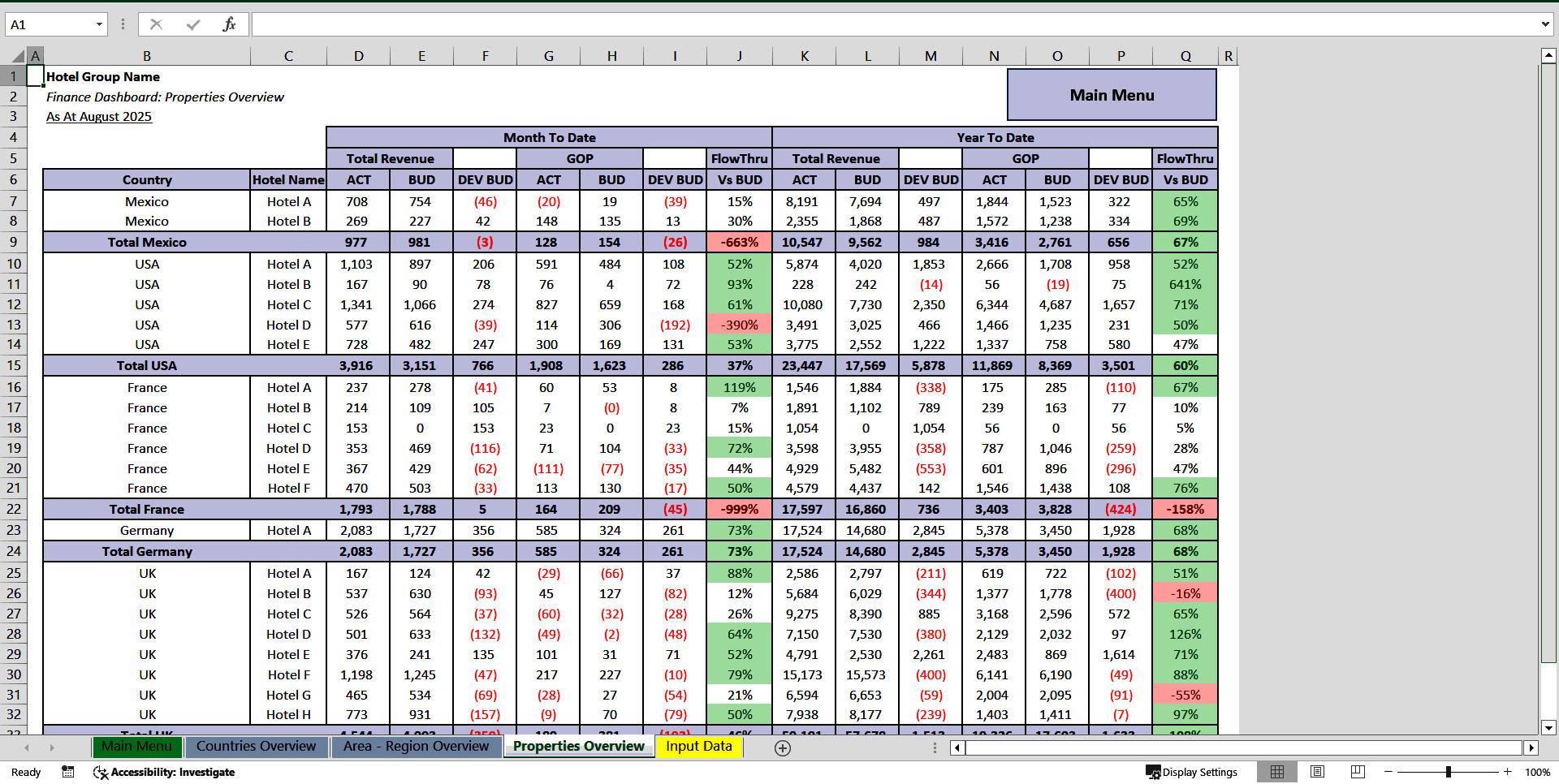Screen dimensions: 1559x784
Task: Click the -158% Year To Date cell
Action: coord(1185,509)
